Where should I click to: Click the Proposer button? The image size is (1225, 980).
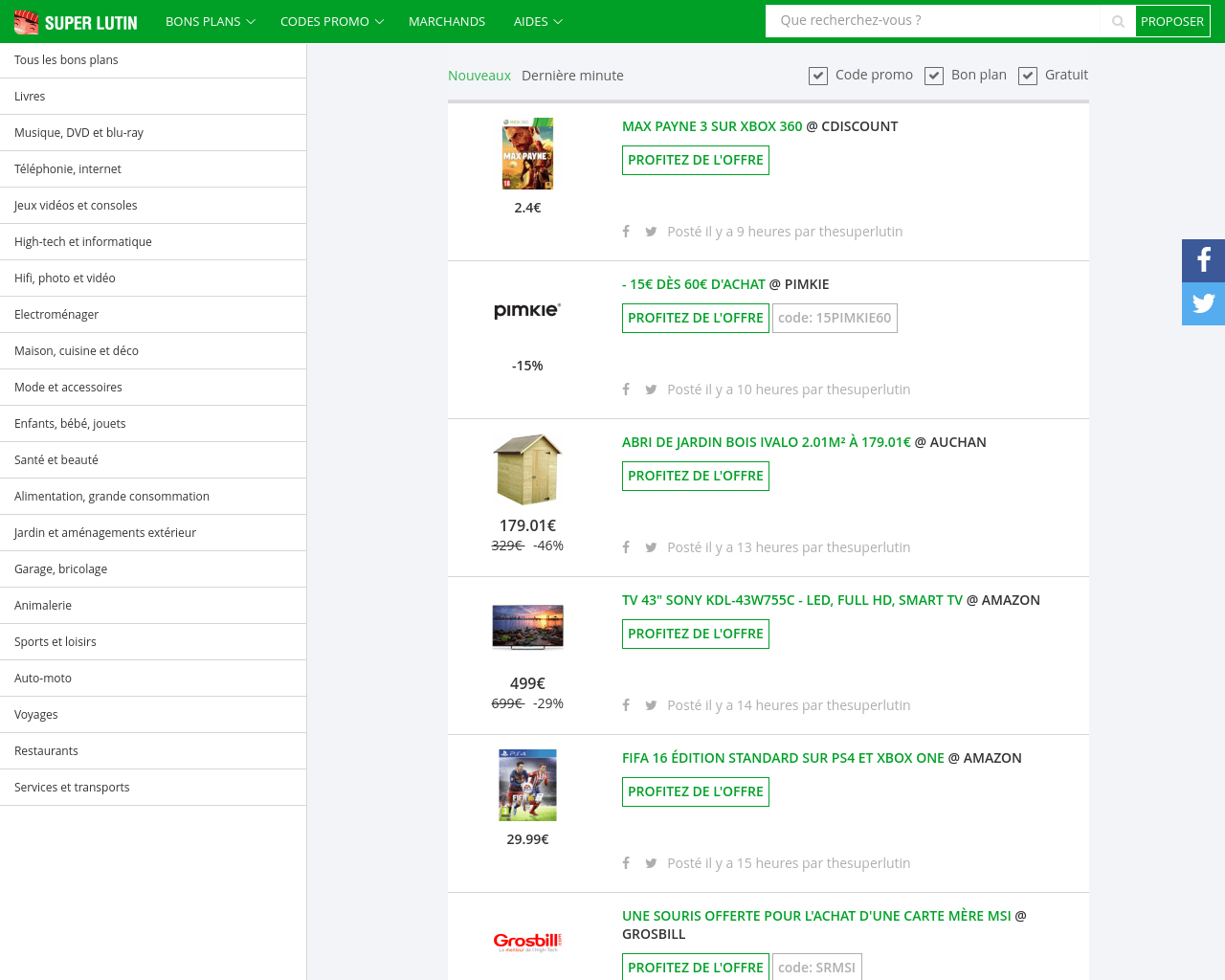tap(1172, 21)
